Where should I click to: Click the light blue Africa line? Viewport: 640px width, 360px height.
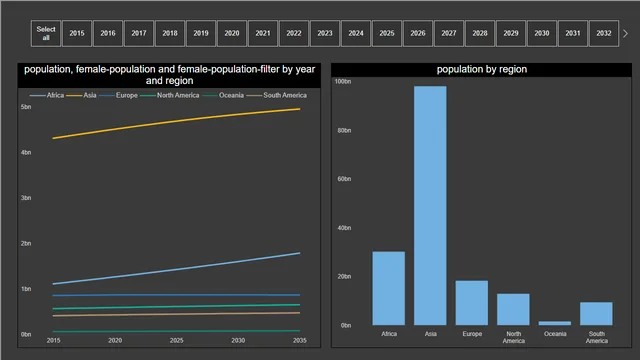[x=176, y=269]
